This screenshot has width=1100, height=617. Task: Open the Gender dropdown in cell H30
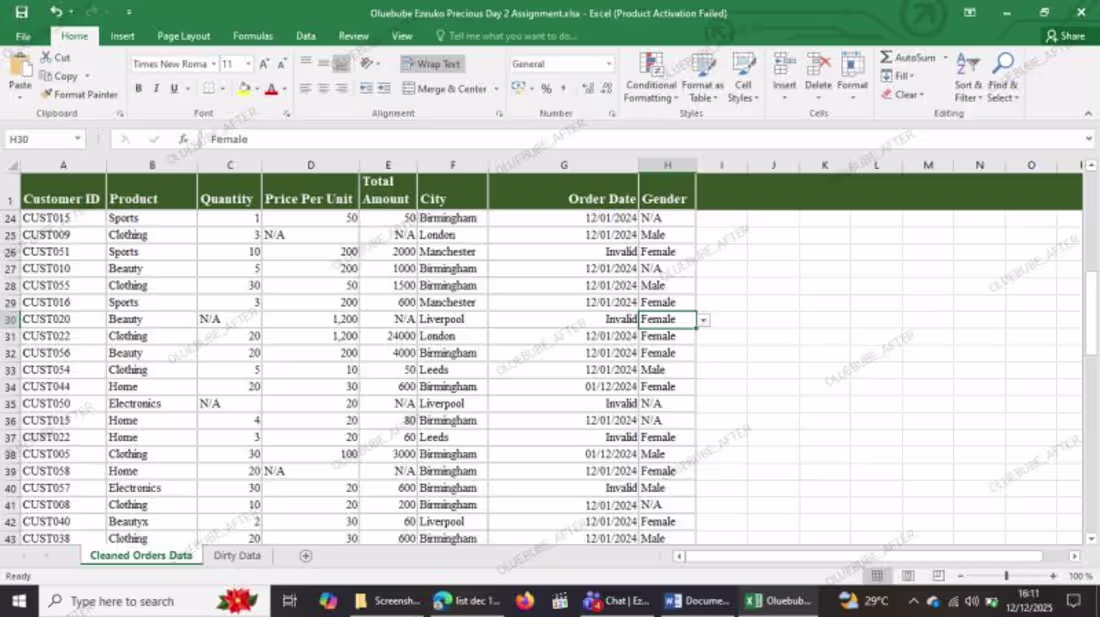(703, 318)
